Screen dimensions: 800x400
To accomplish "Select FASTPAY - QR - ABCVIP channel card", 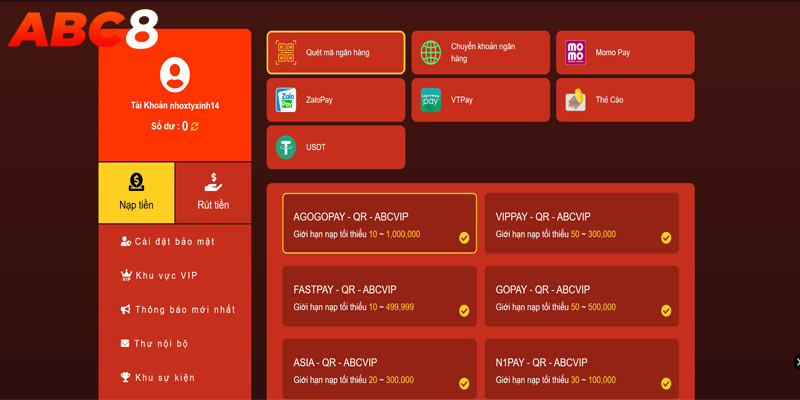I will 380,296.
